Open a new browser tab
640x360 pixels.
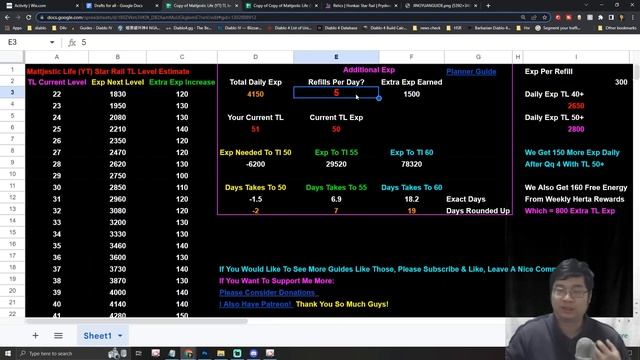(x=488, y=6)
